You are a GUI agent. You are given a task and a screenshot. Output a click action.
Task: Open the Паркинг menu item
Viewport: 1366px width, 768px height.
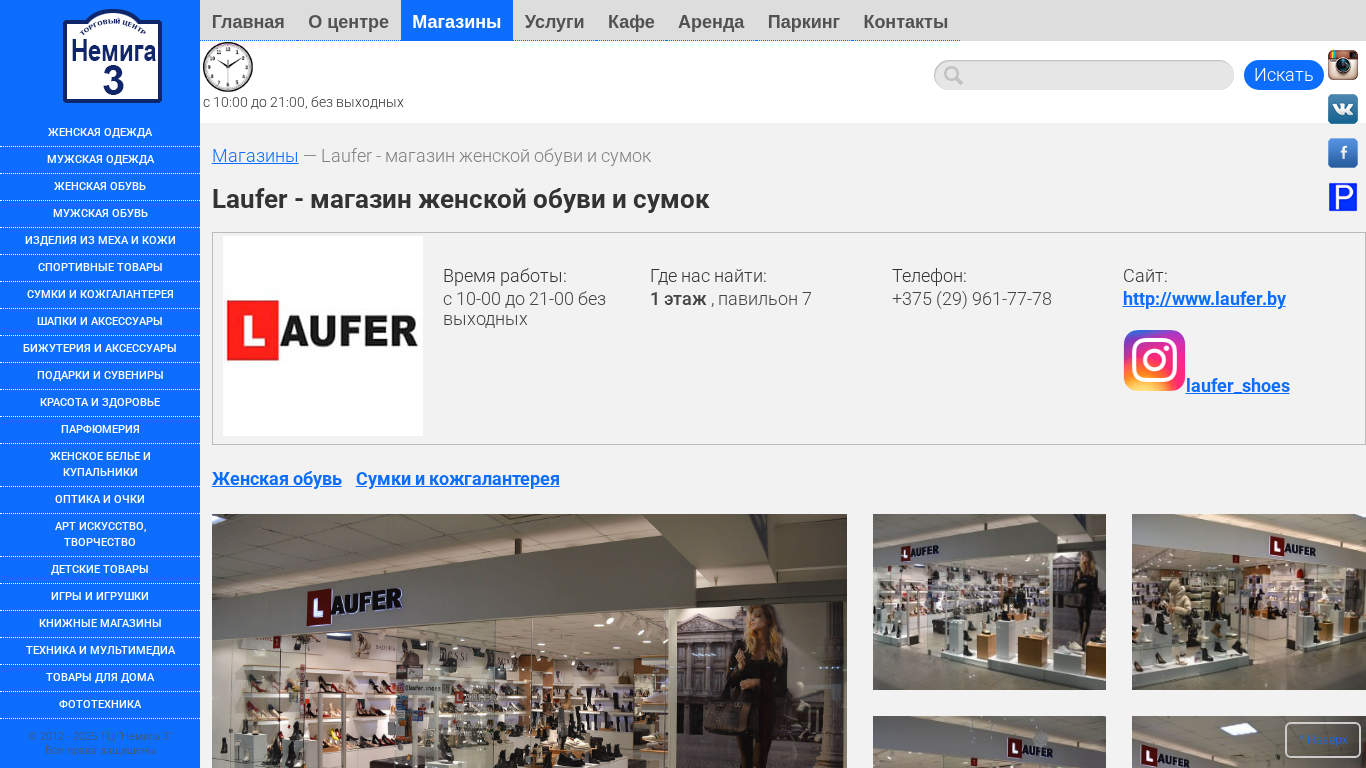804,21
